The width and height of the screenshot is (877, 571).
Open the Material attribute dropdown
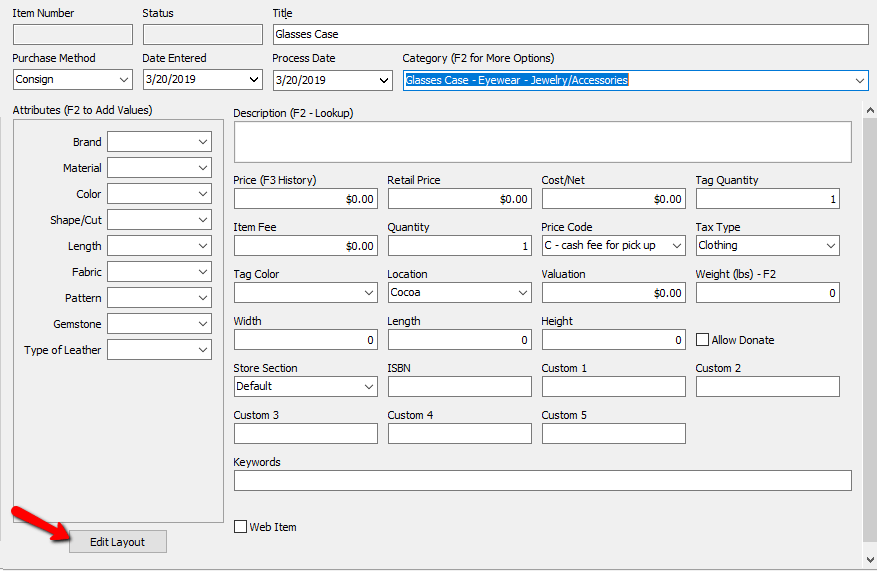(159, 168)
